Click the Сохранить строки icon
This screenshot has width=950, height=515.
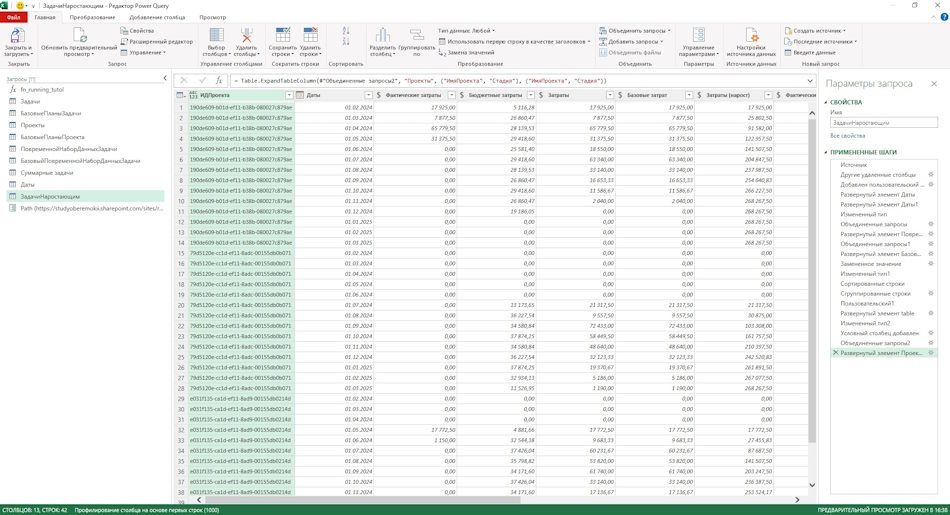click(282, 35)
